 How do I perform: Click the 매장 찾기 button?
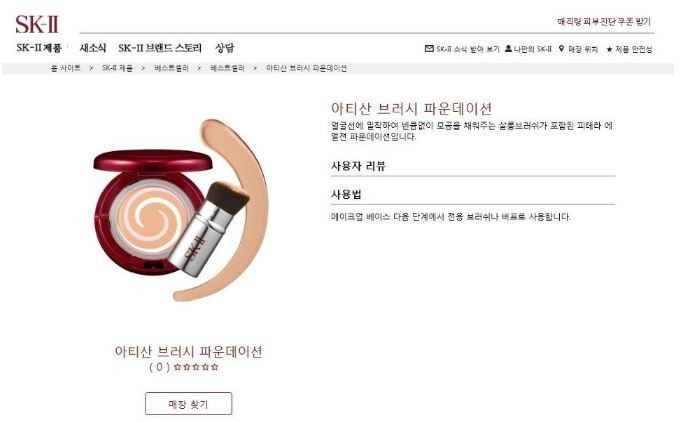pyautogui.click(x=188, y=404)
